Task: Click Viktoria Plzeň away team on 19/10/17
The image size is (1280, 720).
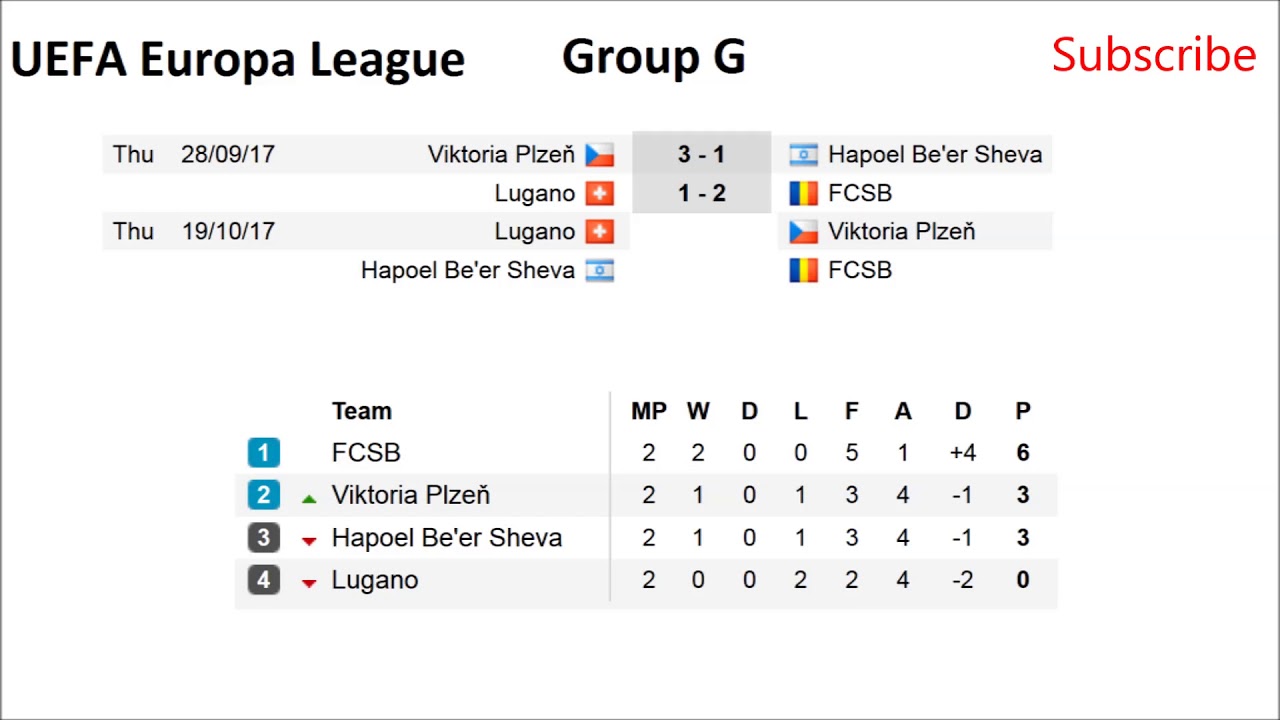Action: click(901, 232)
